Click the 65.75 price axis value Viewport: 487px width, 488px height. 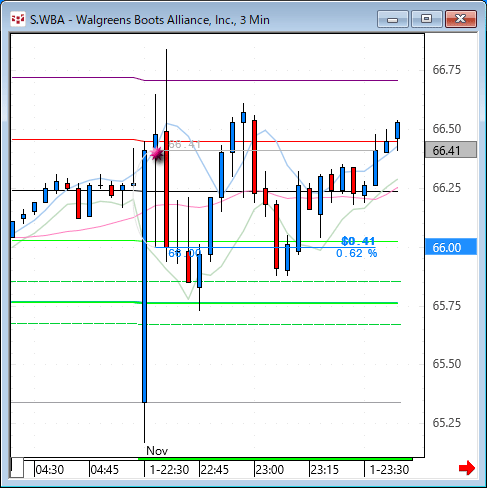[447, 306]
